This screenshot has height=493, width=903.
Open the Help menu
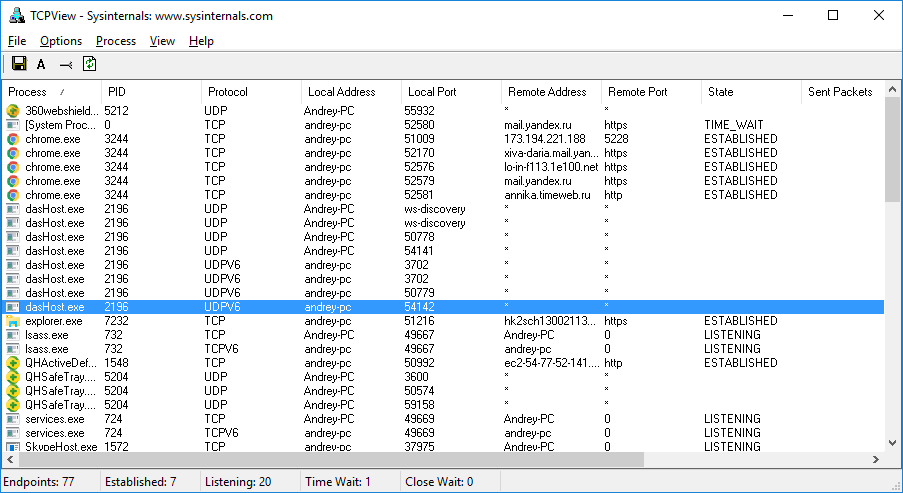(x=201, y=41)
